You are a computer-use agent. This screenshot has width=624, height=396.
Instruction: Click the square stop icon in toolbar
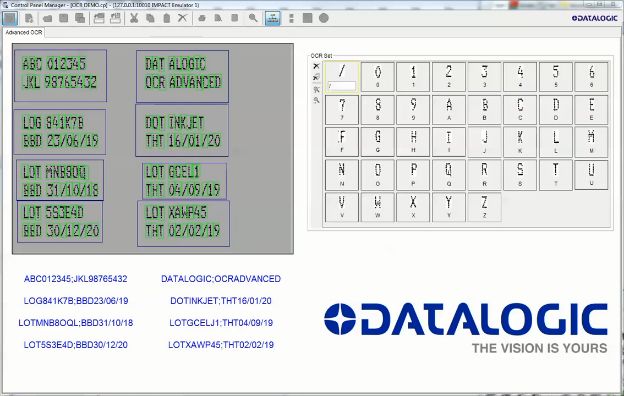pyautogui.click(x=307, y=18)
